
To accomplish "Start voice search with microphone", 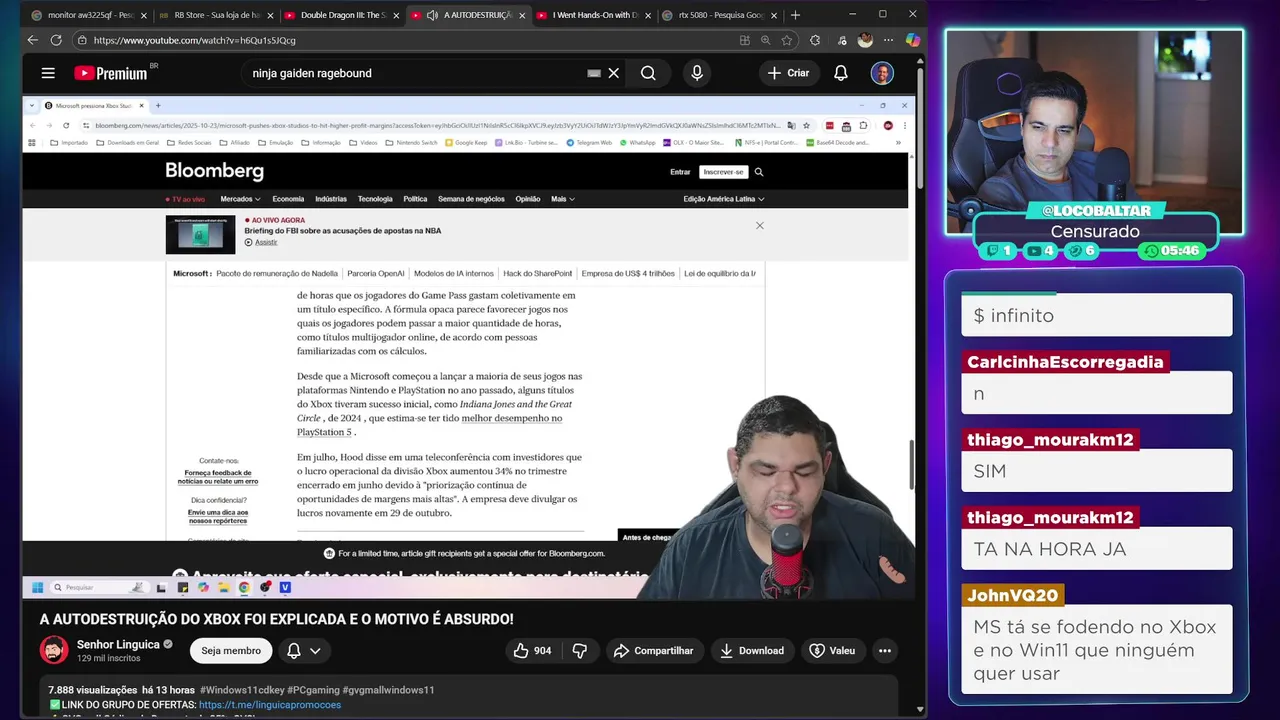I will [697, 73].
